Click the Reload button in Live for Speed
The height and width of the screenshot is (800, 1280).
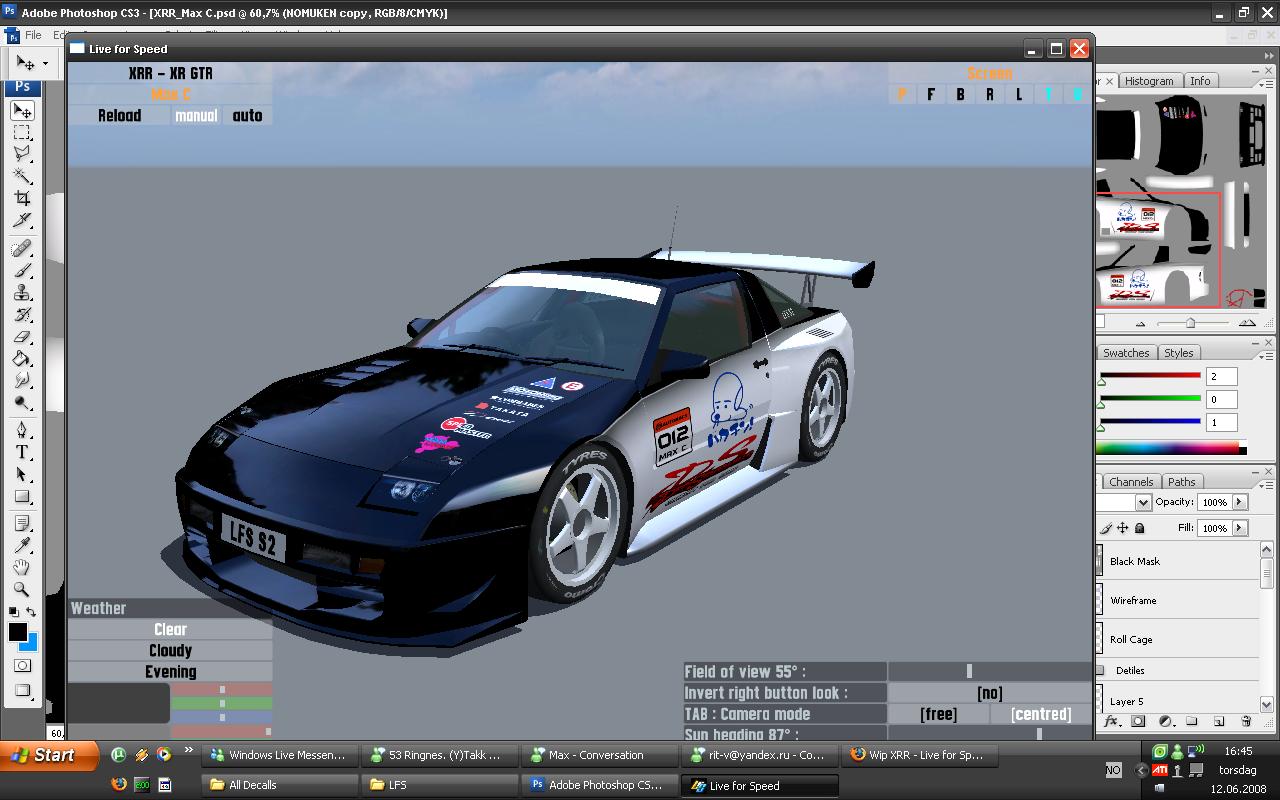pyautogui.click(x=119, y=116)
